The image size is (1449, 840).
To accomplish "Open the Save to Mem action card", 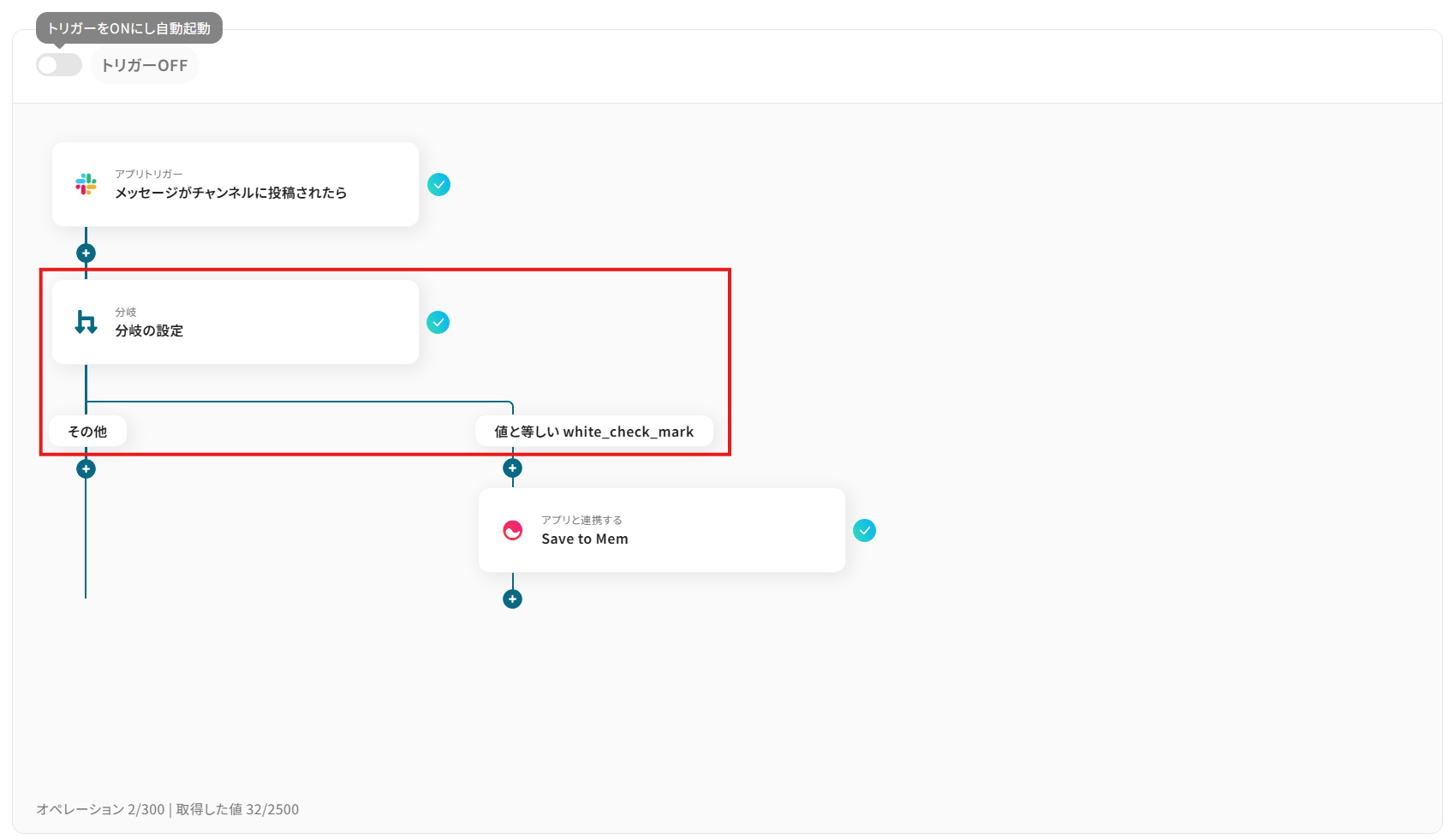I will pyautogui.click(x=662, y=530).
